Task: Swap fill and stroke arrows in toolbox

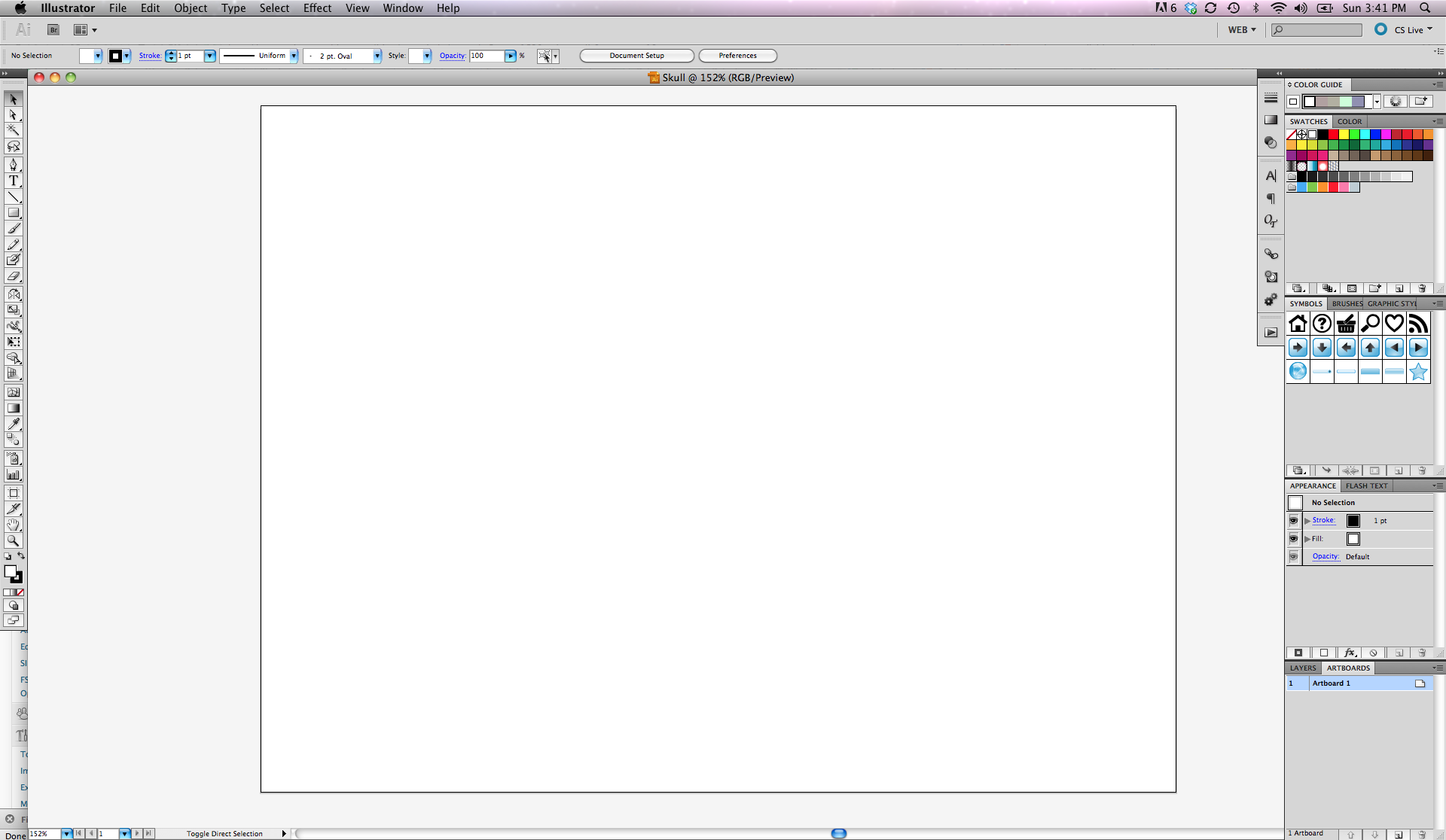Action: (21, 556)
